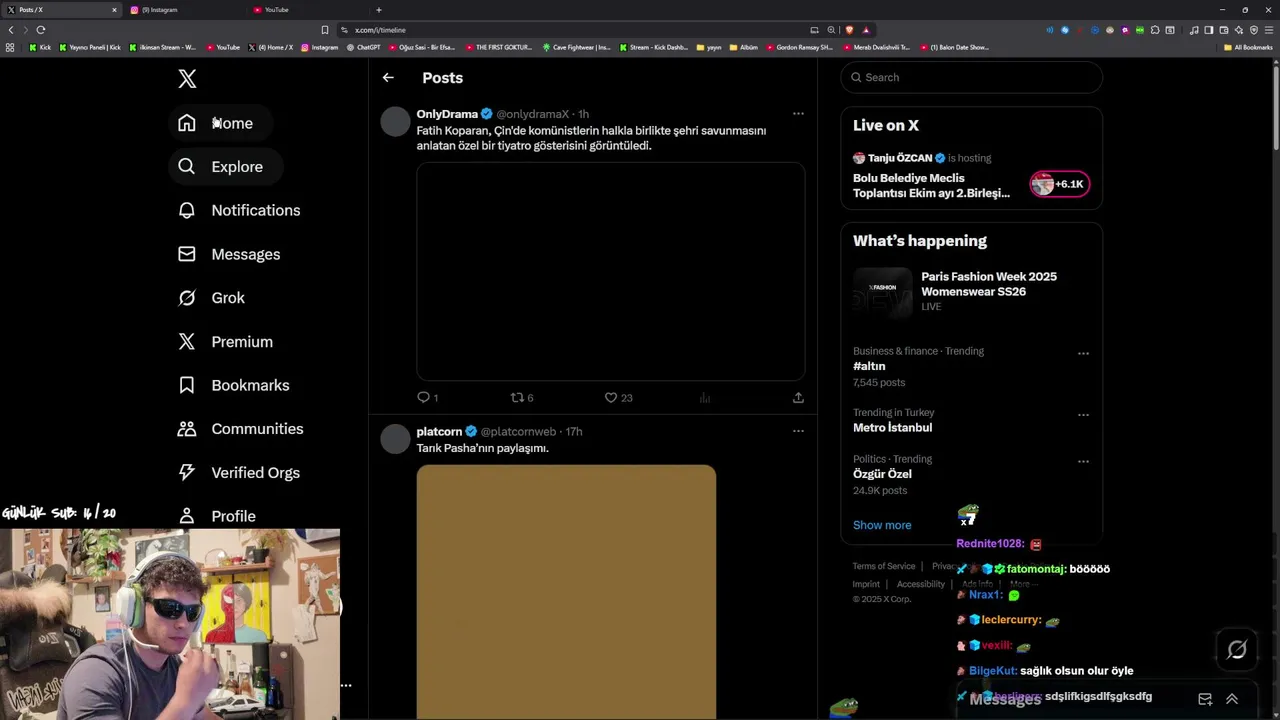Open the floating Grok button
This screenshot has width=1280, height=720.
coord(1236,650)
